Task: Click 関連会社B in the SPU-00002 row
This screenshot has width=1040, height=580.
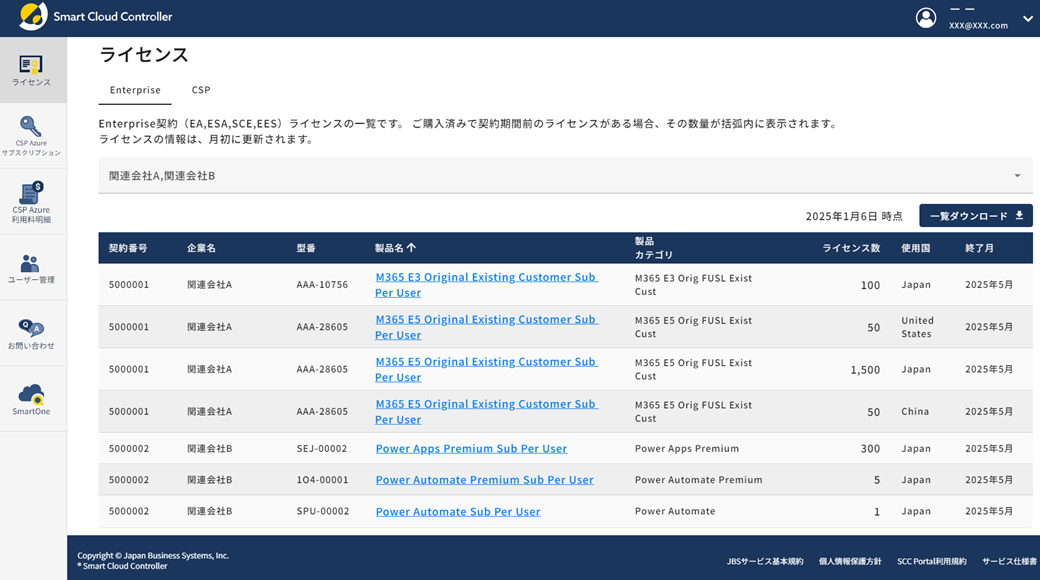Action: (210, 512)
